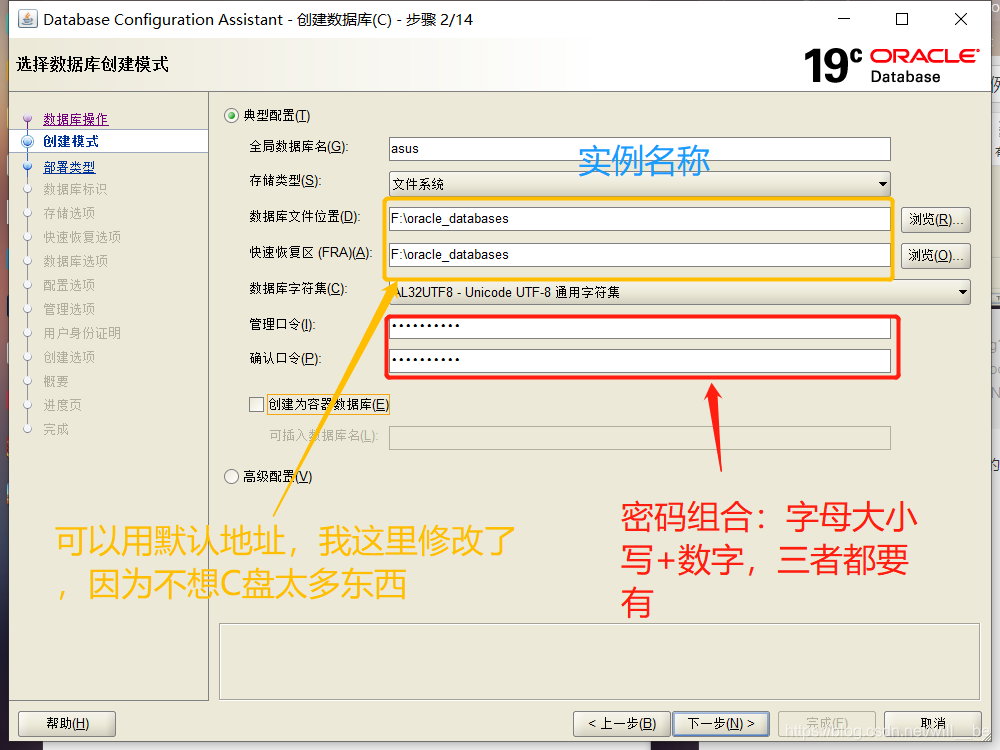
Task: Click the 数据库标识 step label
Action: (75, 189)
